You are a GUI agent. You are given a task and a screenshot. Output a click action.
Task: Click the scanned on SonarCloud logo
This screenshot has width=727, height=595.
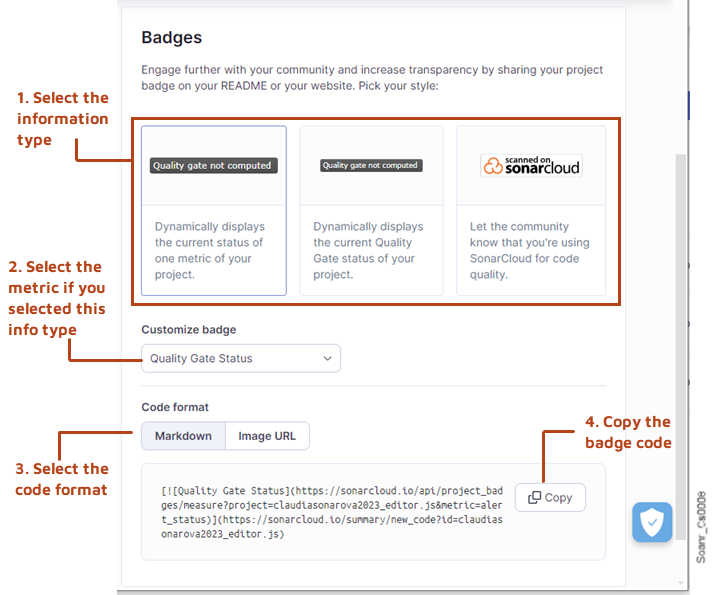click(x=531, y=165)
